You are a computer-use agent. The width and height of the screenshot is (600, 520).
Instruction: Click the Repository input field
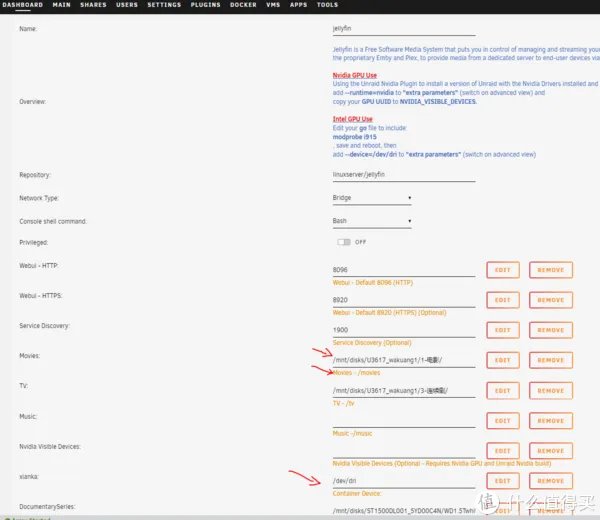[x=403, y=174]
